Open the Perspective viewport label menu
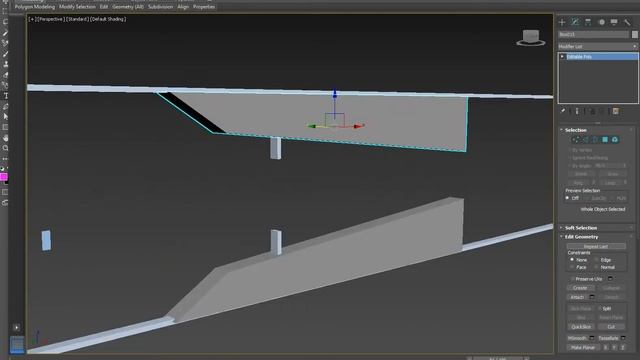Screen dimensions: 640x360 pyautogui.click(x=50, y=19)
